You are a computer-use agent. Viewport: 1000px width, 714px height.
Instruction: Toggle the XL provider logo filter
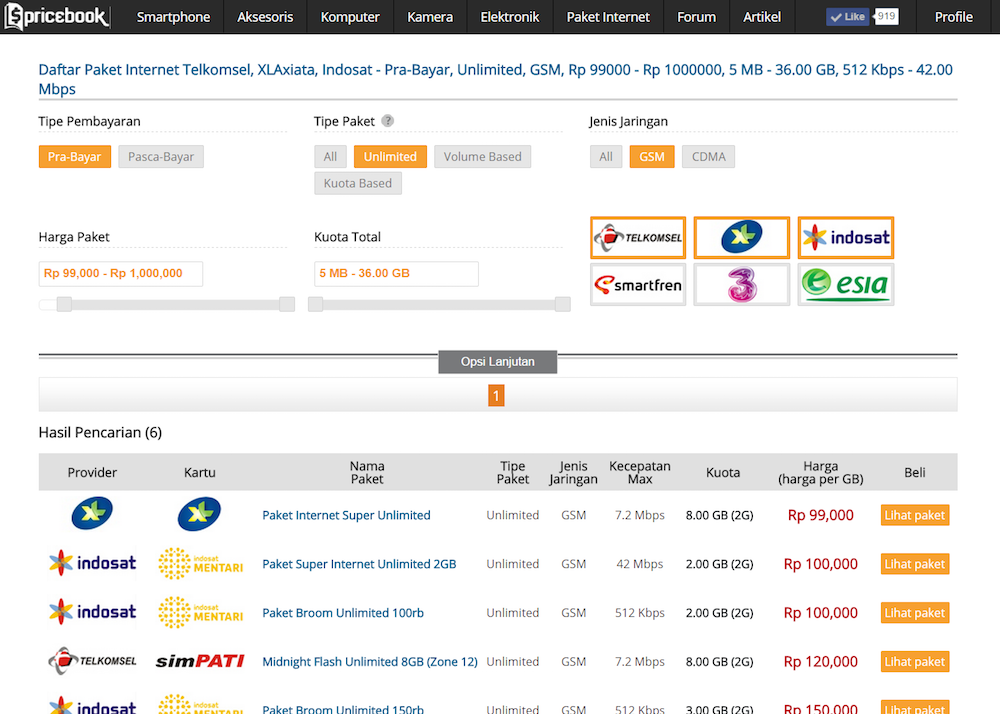point(742,238)
